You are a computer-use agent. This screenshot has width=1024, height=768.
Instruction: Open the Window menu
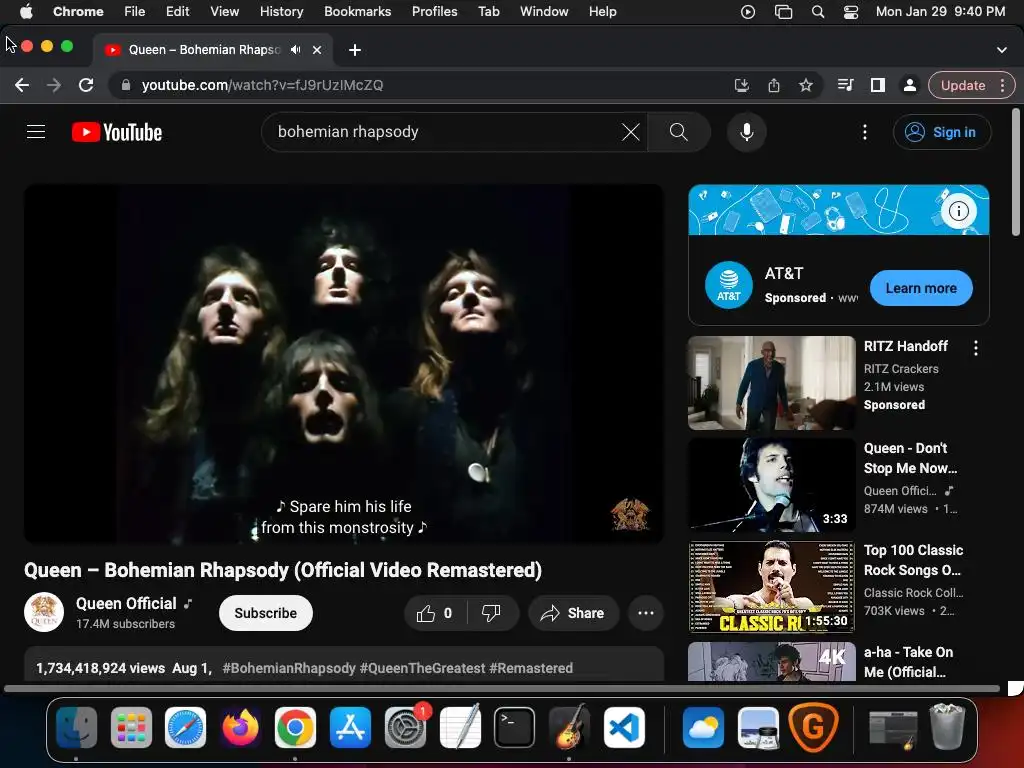[x=544, y=12]
